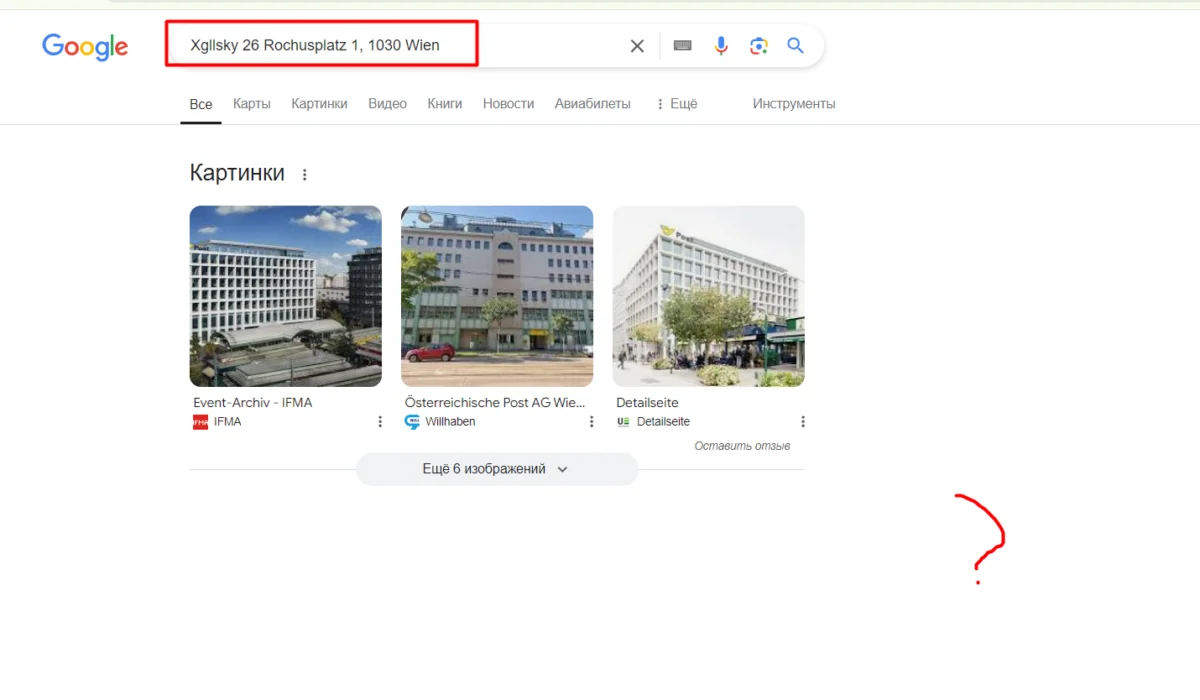Switch to the Все tab
The width and height of the screenshot is (1200, 700).
coord(201,104)
